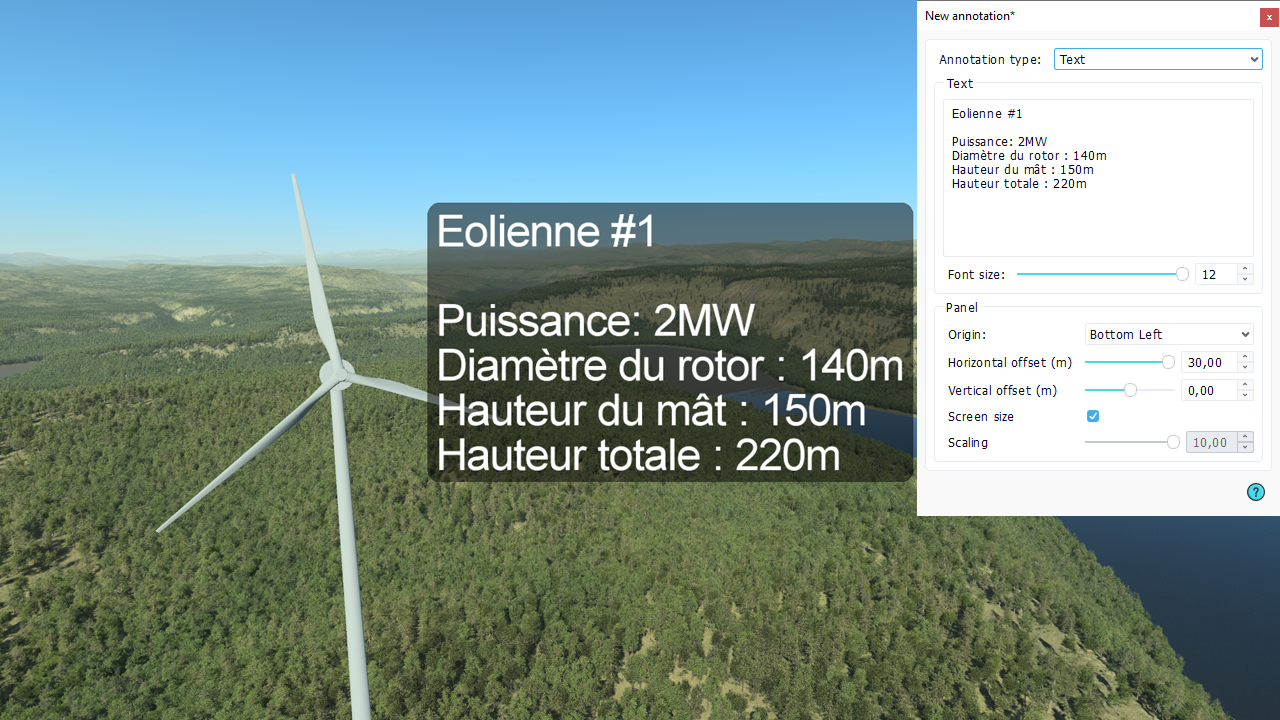Toggle the Screen size checkbox
Image resolution: width=1280 pixels, height=720 pixels.
pyautogui.click(x=1093, y=416)
